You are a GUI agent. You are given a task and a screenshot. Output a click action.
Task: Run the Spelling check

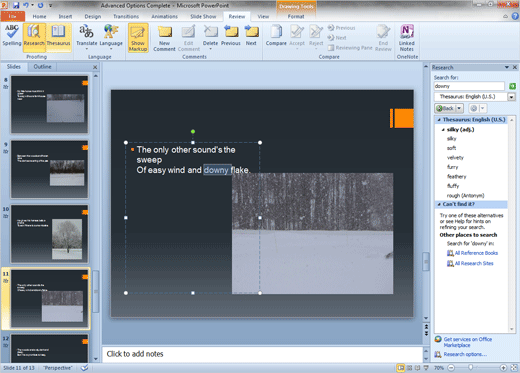pos(12,35)
